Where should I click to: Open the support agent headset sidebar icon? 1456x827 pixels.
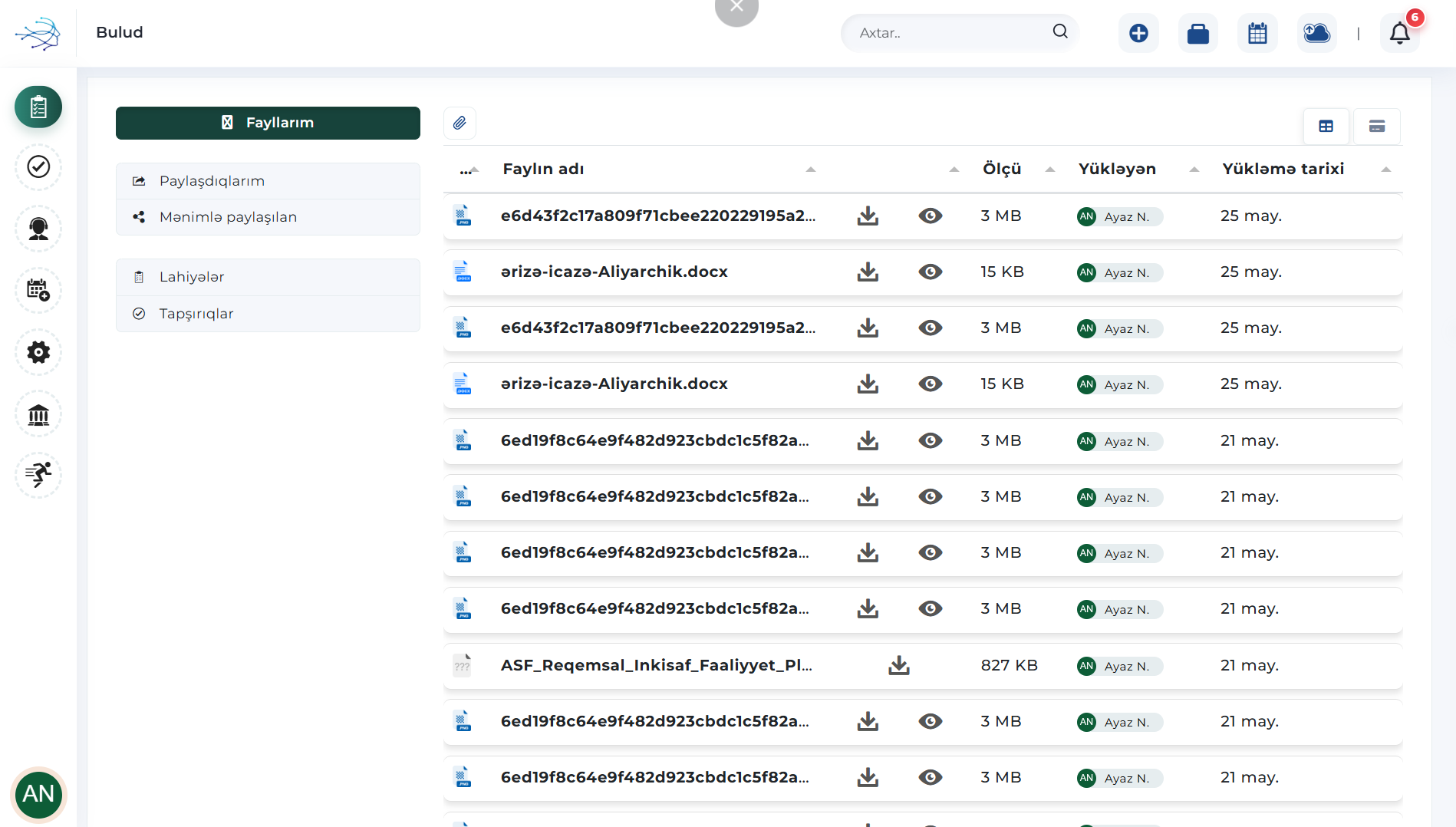38,229
